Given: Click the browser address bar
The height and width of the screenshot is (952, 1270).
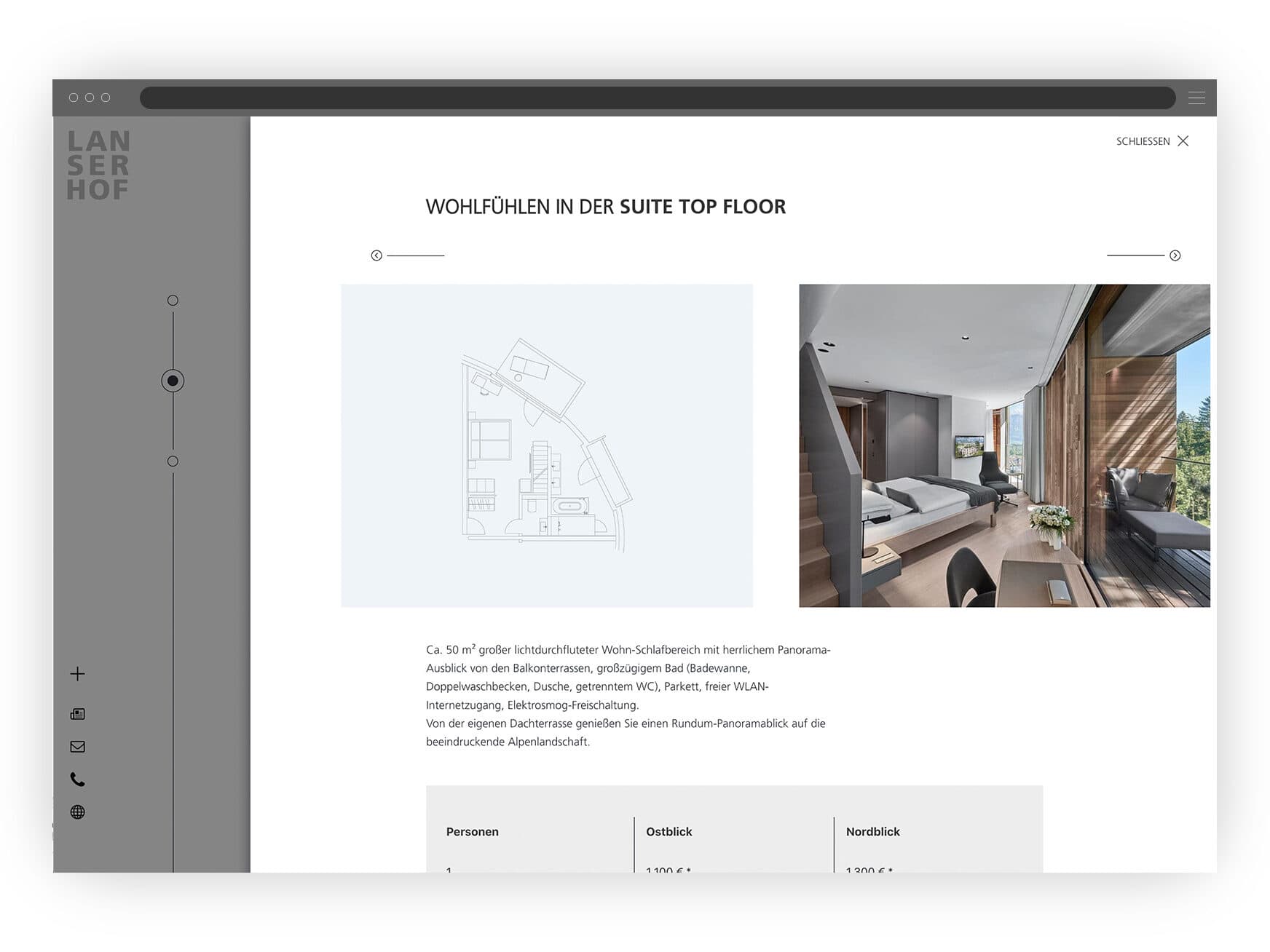Looking at the screenshot, I should pos(657,98).
